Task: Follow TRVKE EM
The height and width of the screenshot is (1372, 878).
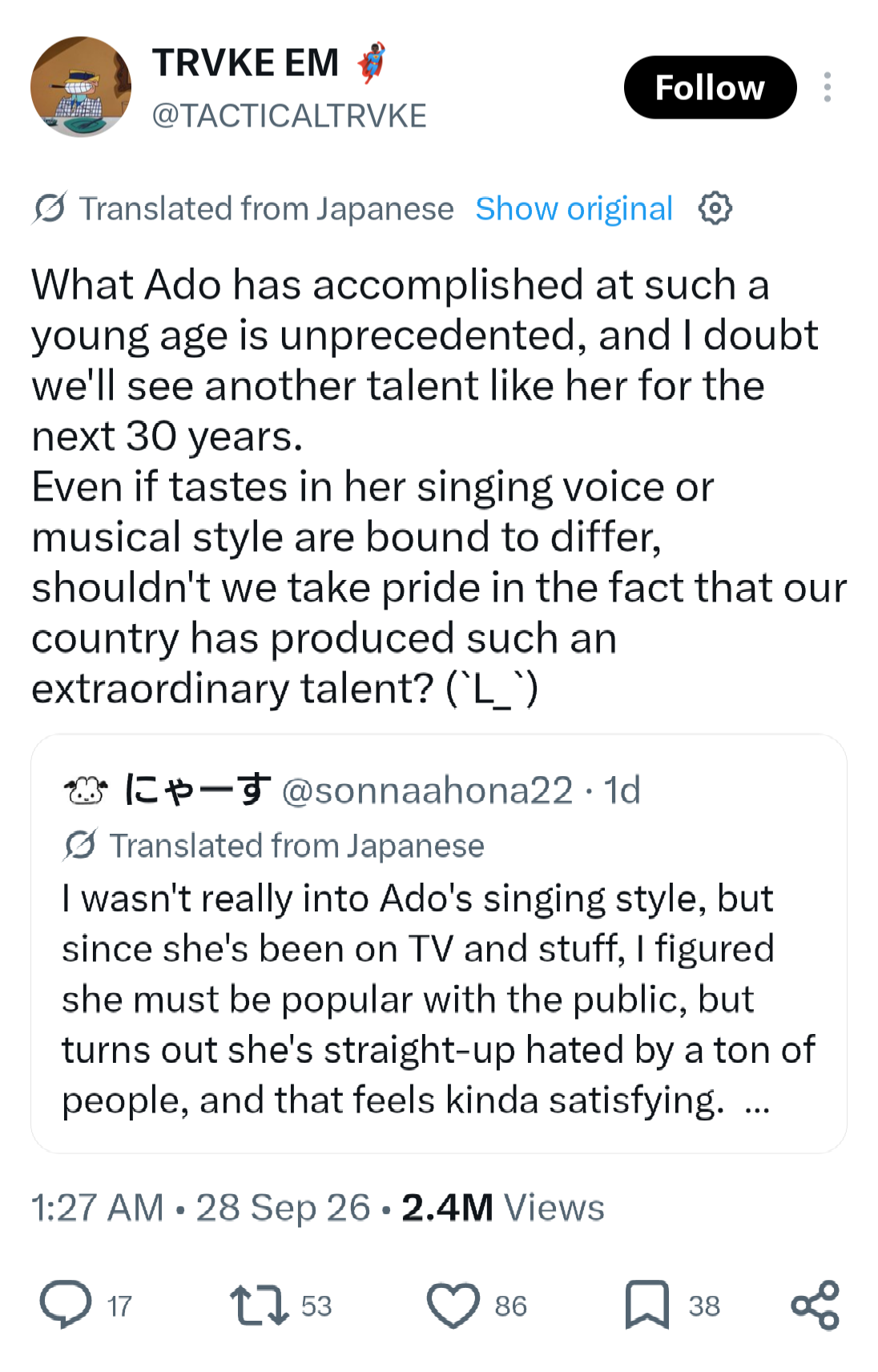Action: (710, 87)
